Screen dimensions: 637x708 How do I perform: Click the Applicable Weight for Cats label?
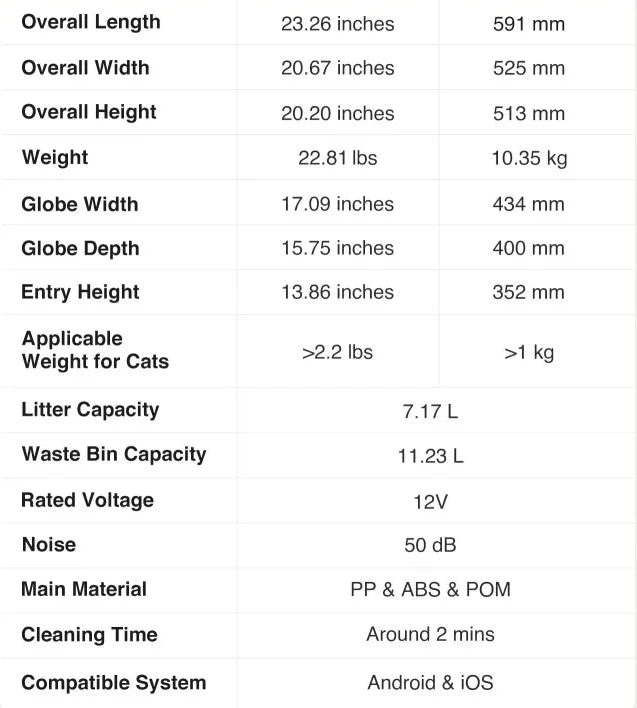[x=95, y=350]
